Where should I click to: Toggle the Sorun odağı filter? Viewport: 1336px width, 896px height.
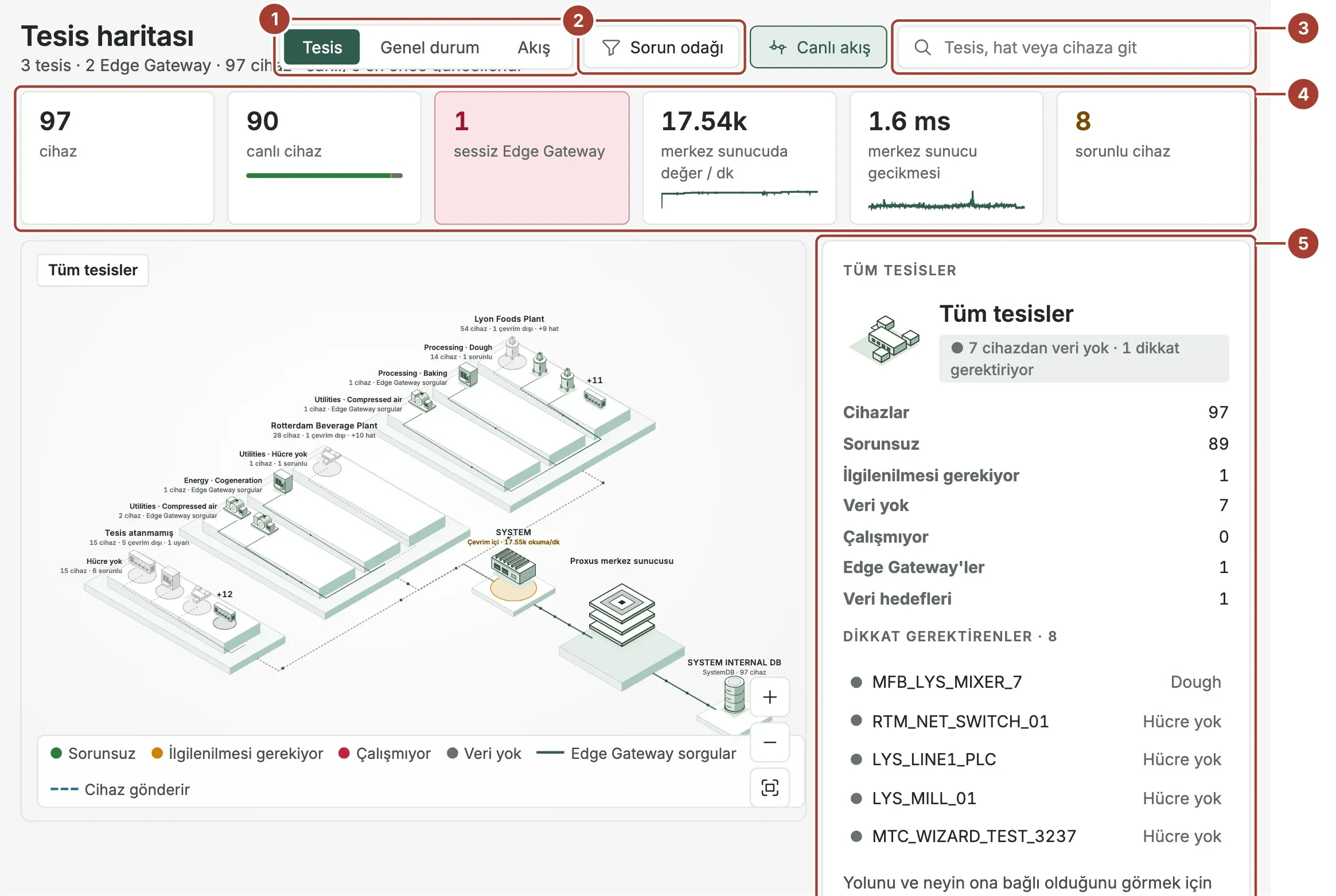click(661, 47)
